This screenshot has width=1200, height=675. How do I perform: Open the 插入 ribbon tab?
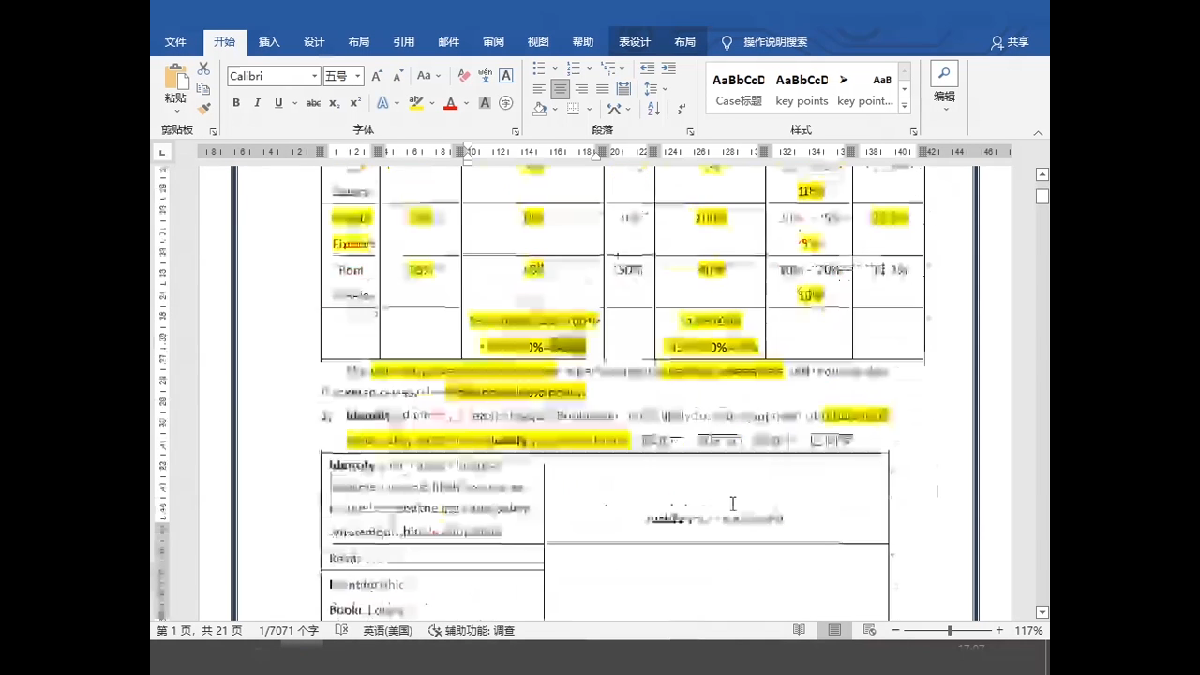269,42
